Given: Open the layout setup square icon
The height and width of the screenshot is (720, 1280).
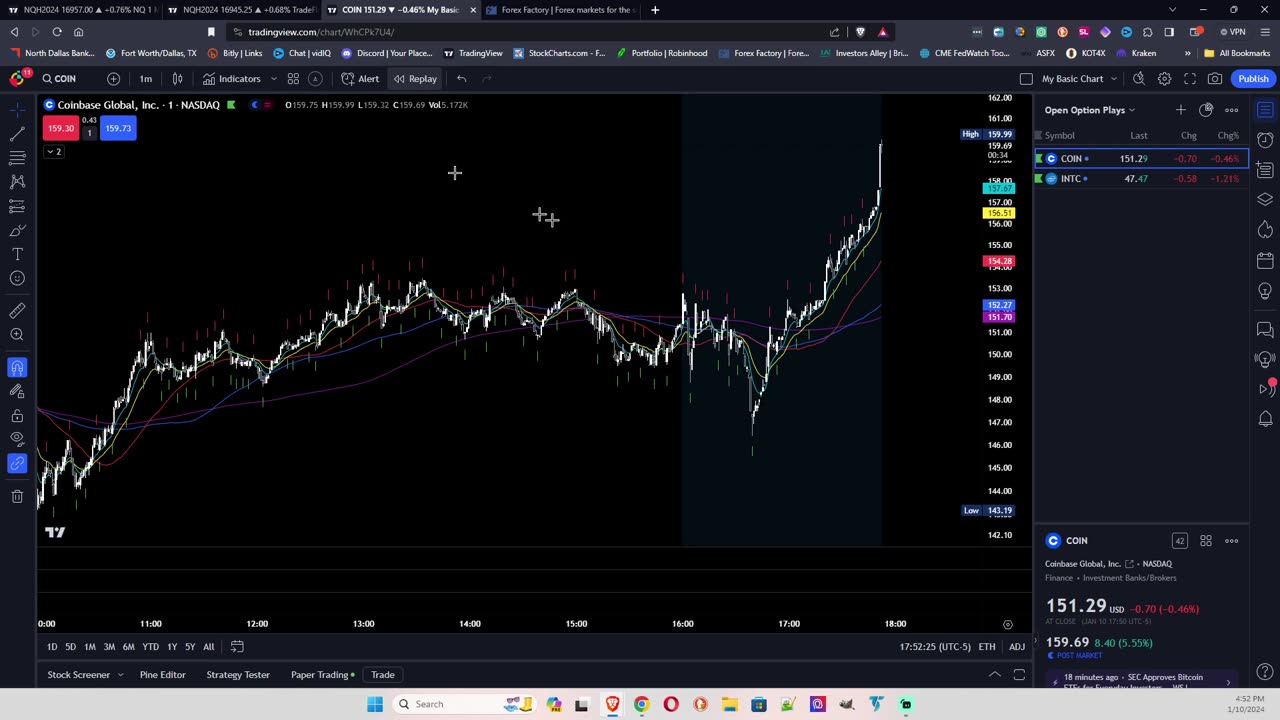Looking at the screenshot, I should (1026, 79).
